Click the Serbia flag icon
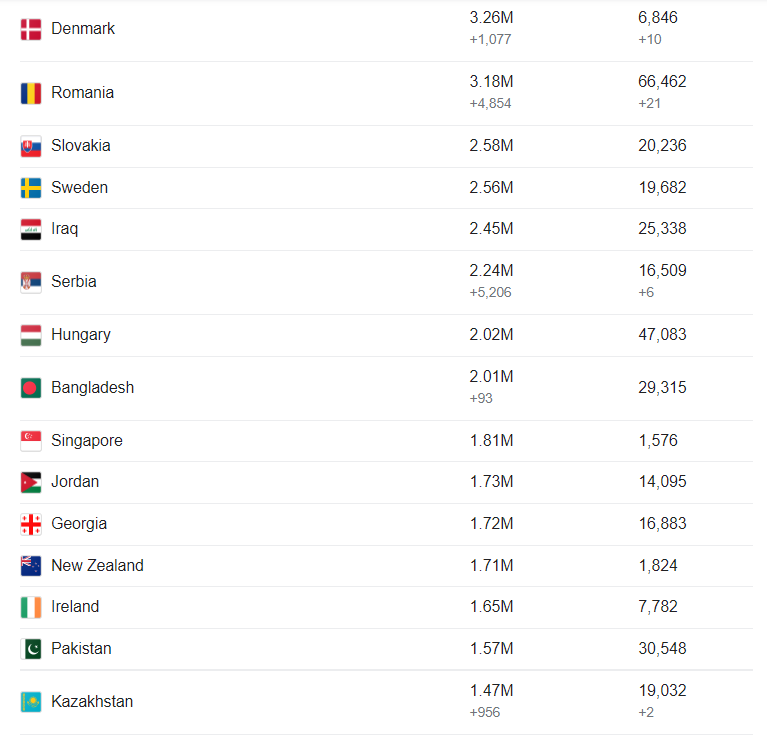Viewport: 767px width, 742px height. pyautogui.click(x=31, y=282)
